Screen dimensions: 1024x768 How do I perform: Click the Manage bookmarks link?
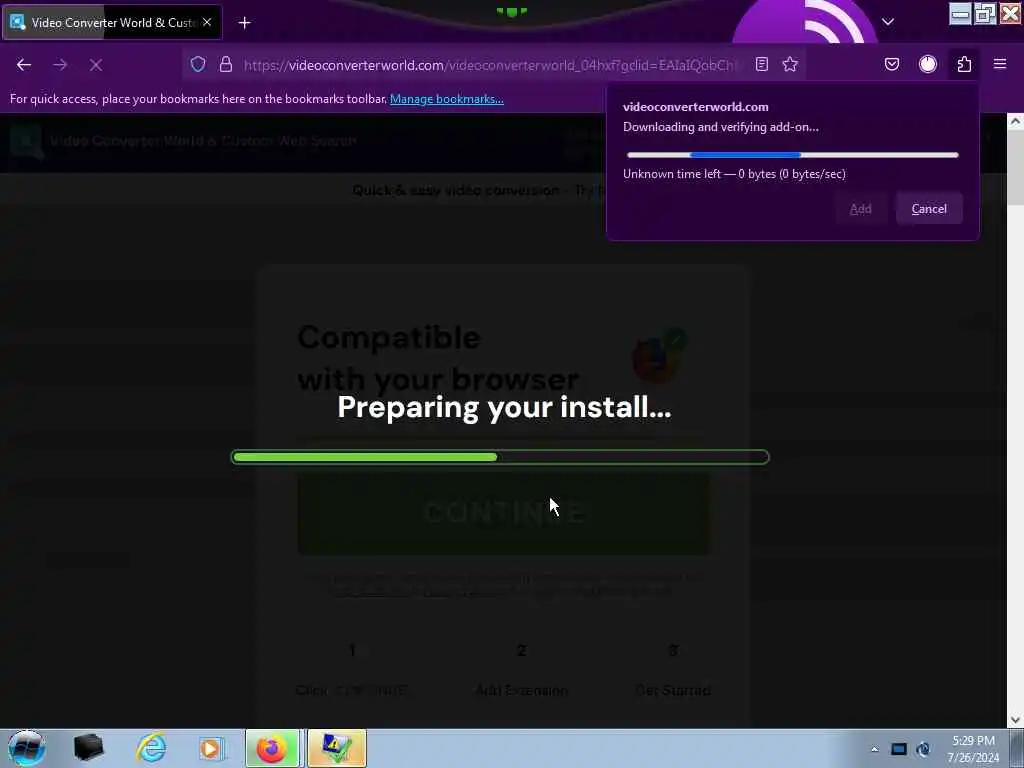coord(447,99)
